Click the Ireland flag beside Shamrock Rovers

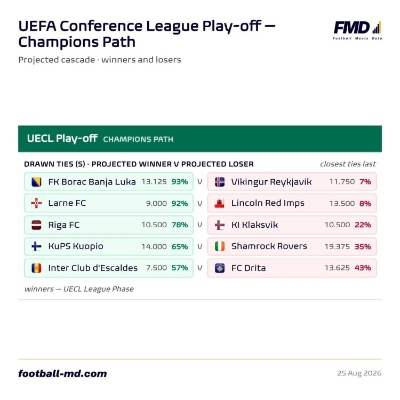click(x=220, y=246)
